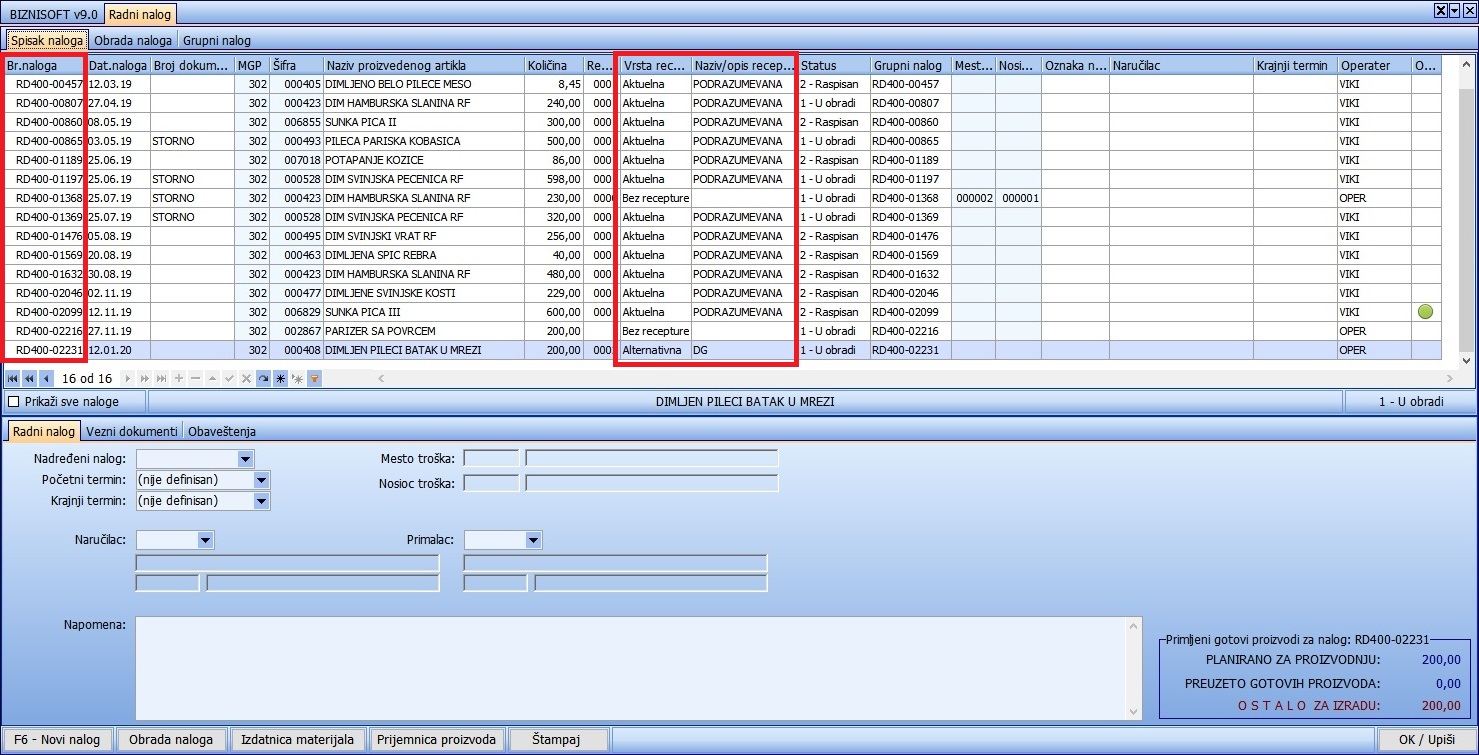
Task: Click the plus insert record icon
Action: 179,379
